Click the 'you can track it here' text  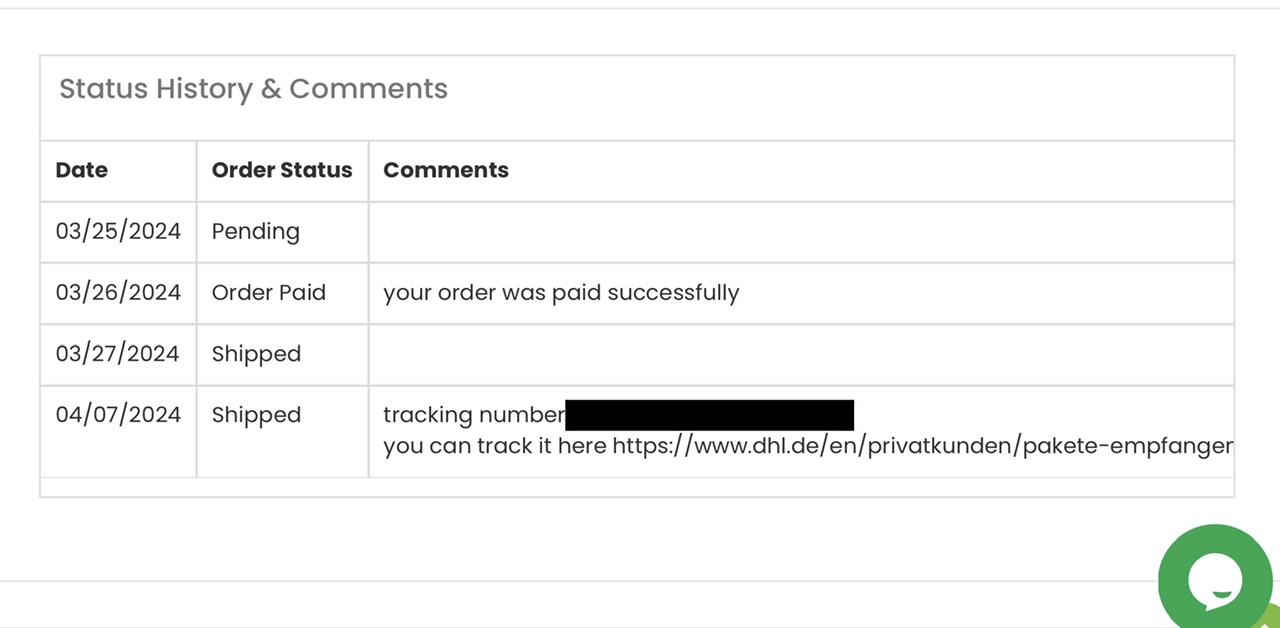495,446
